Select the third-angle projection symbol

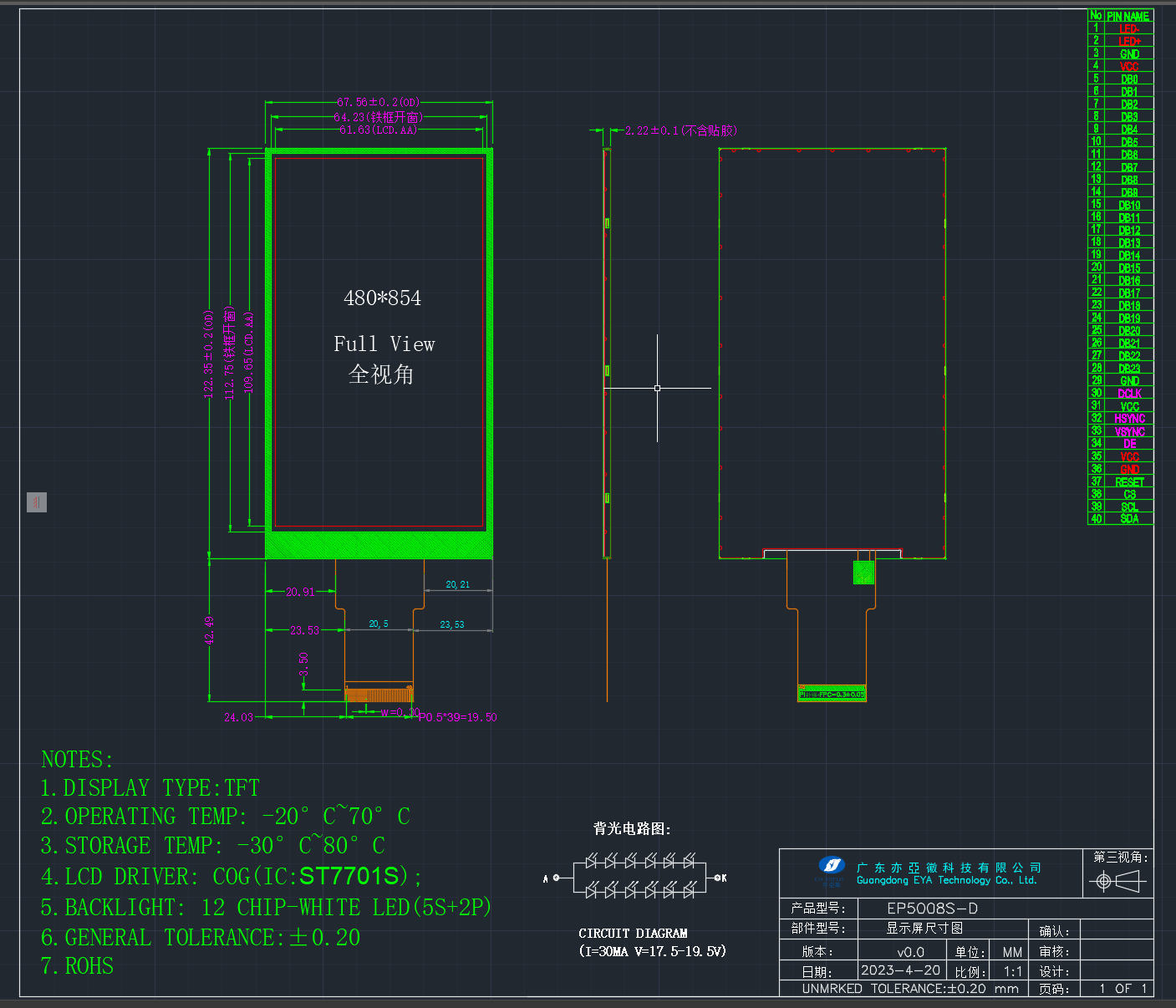tap(1117, 881)
